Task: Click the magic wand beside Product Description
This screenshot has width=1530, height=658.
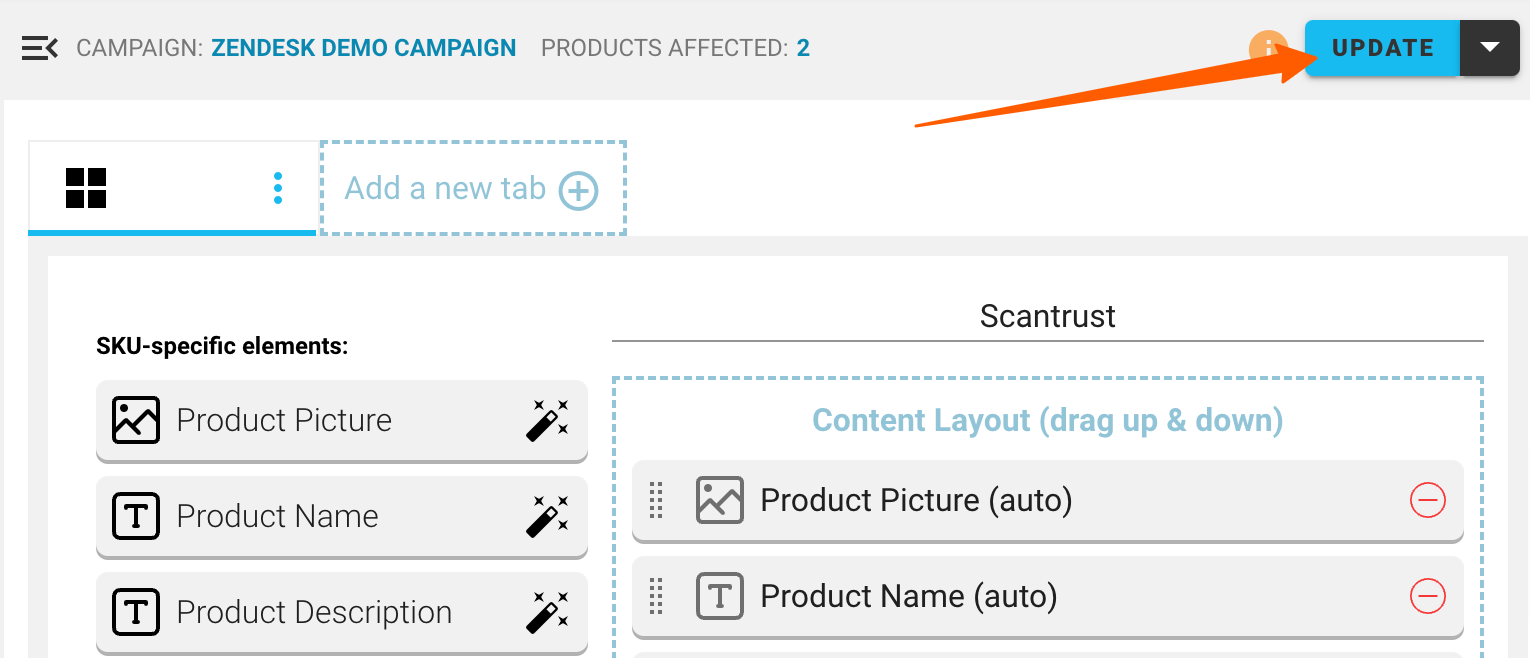Action: point(547,612)
